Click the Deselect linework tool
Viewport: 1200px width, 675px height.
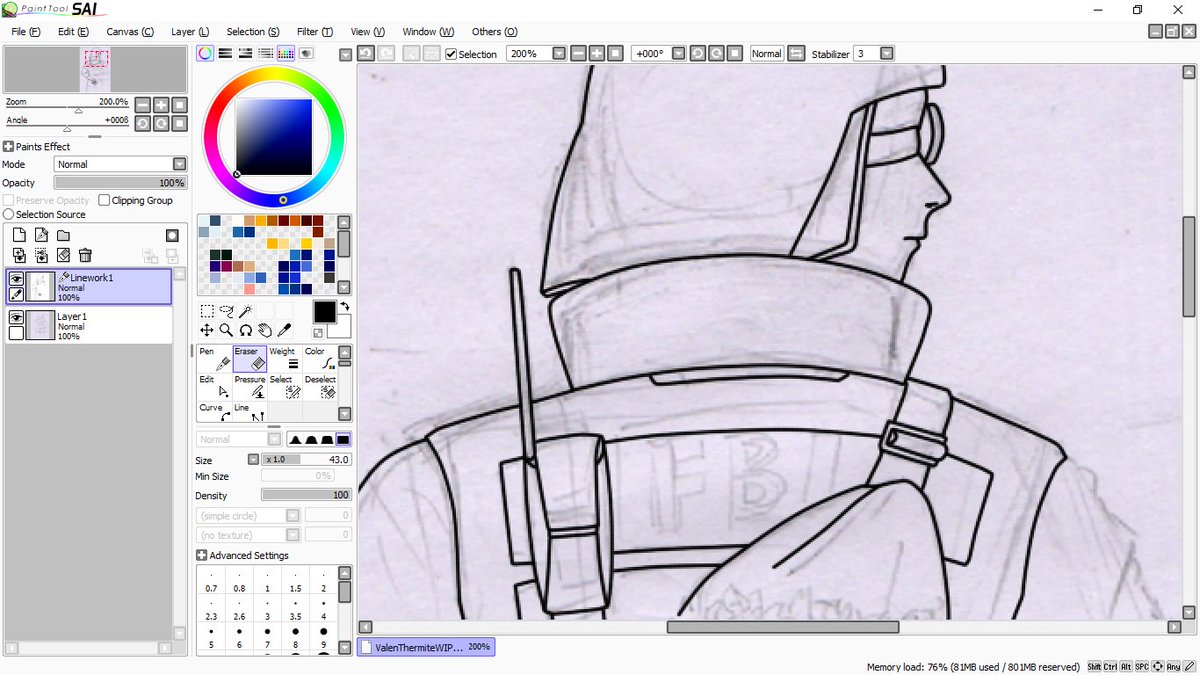[320, 386]
